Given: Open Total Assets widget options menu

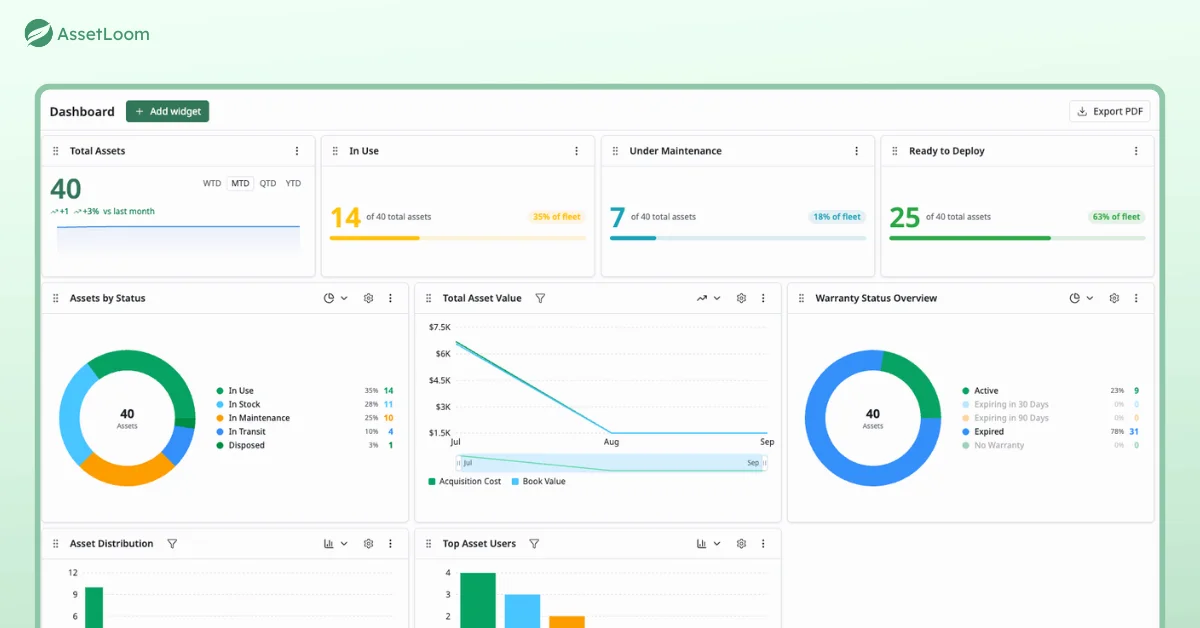Looking at the screenshot, I should click(x=297, y=151).
